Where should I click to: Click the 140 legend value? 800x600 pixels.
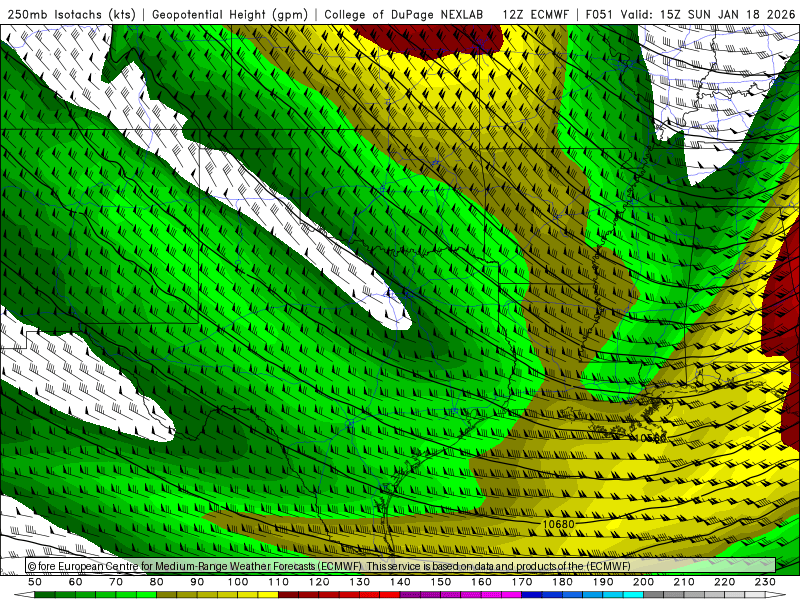coord(400,582)
